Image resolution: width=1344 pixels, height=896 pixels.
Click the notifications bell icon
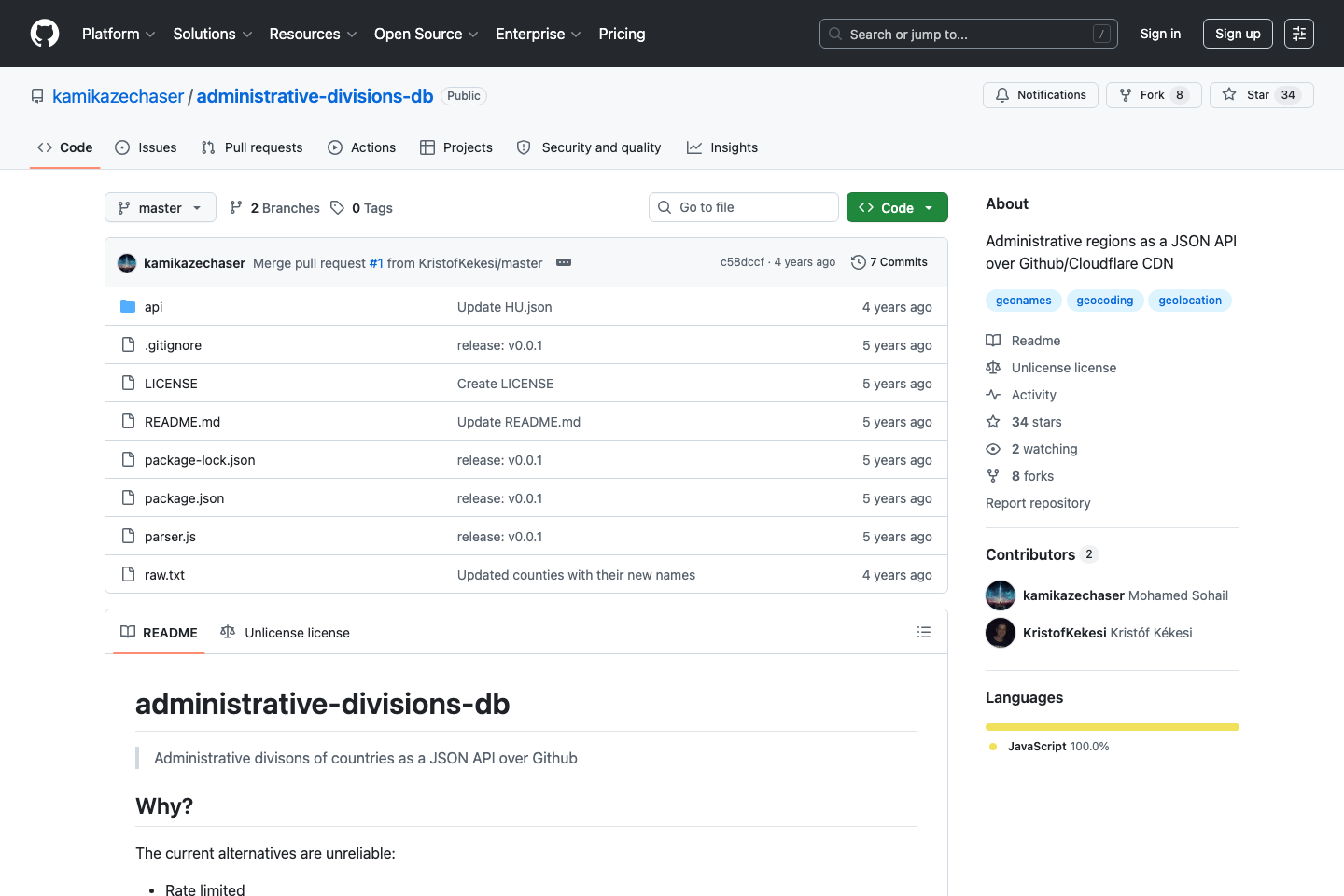coord(1001,94)
